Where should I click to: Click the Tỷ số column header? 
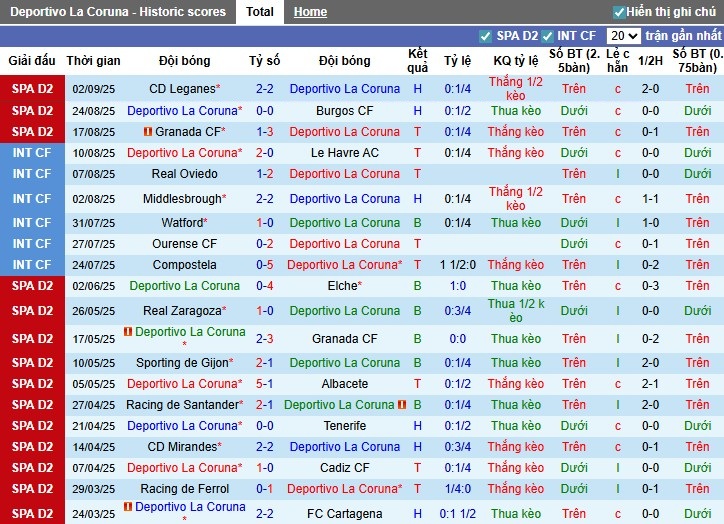click(x=264, y=61)
